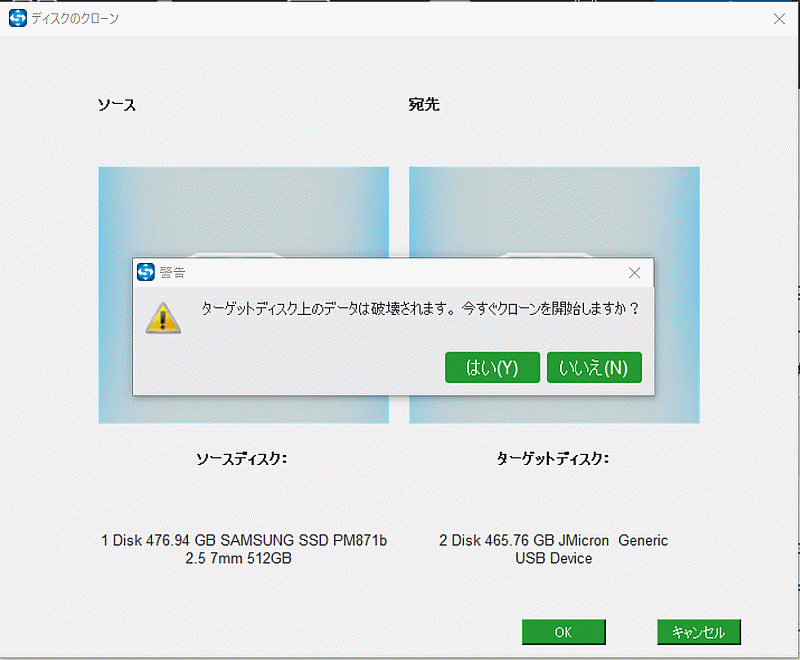The image size is (800, 660).
Task: Select the warning message about target disk data
Action: tap(420, 309)
